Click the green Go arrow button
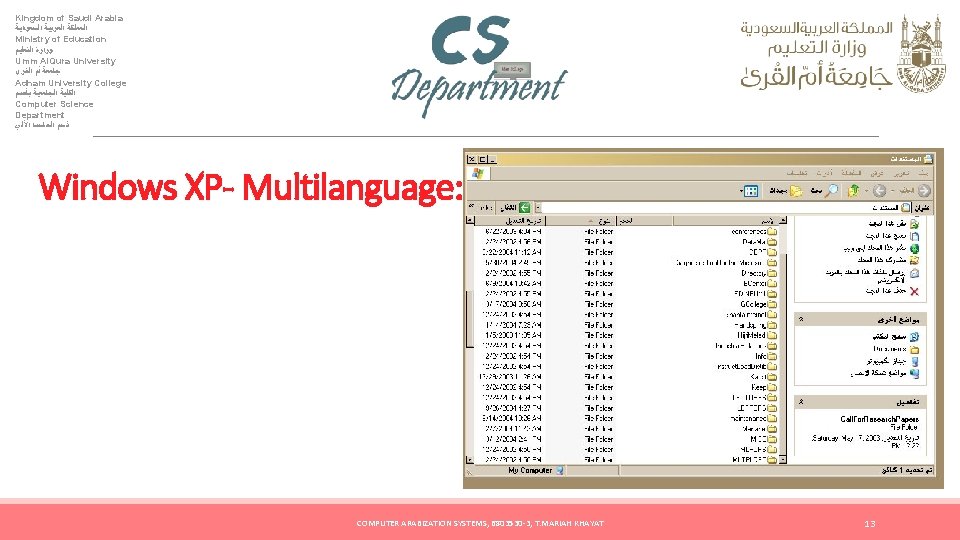The width and height of the screenshot is (960, 540). [524, 208]
